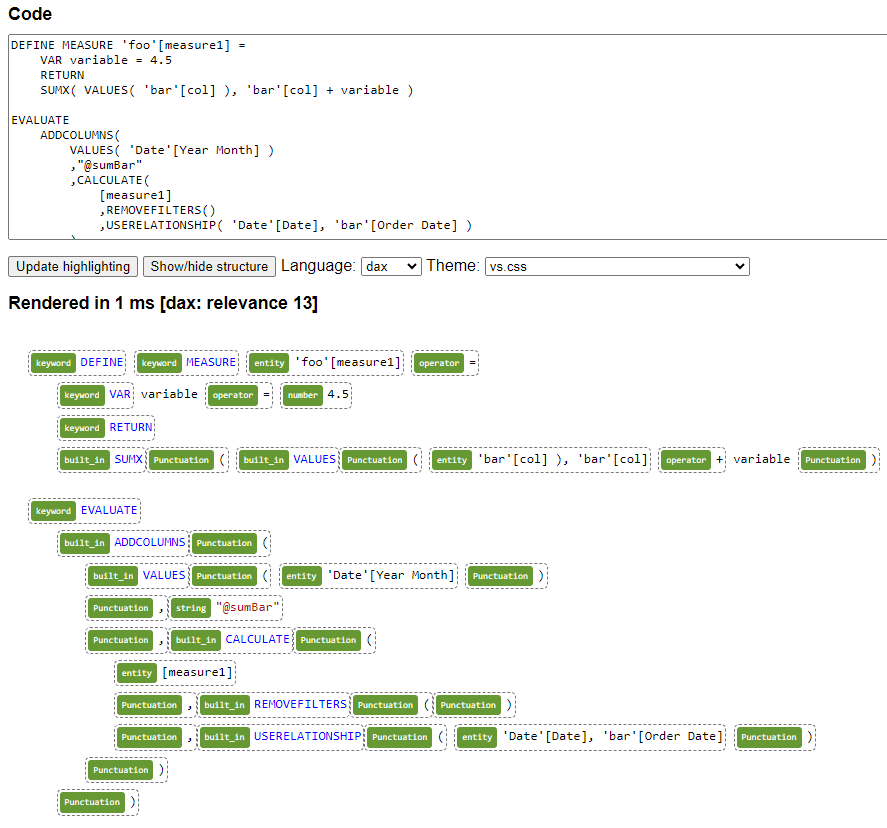Click the keyword badge before EVALUATE
The height and width of the screenshot is (828, 887).
(x=53, y=510)
